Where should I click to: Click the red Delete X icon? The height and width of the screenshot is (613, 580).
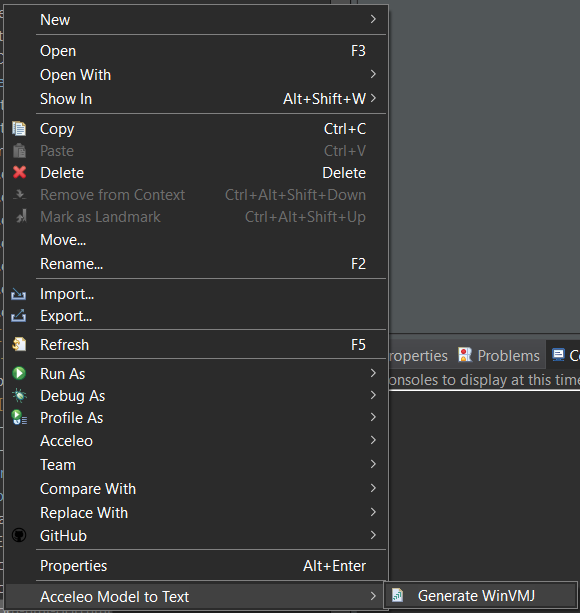19,172
